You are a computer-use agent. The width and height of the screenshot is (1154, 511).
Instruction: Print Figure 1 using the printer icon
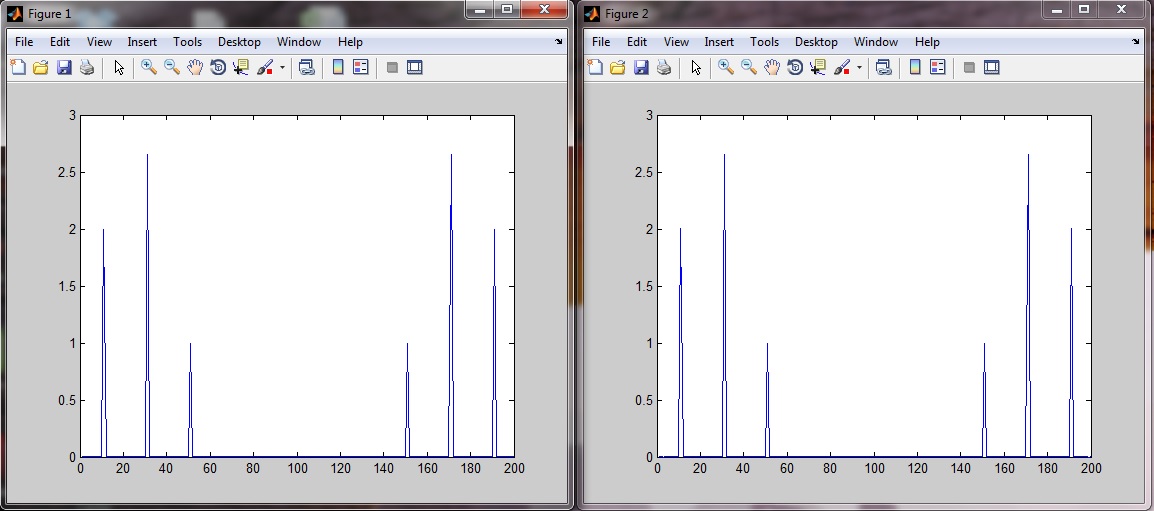tap(87, 68)
